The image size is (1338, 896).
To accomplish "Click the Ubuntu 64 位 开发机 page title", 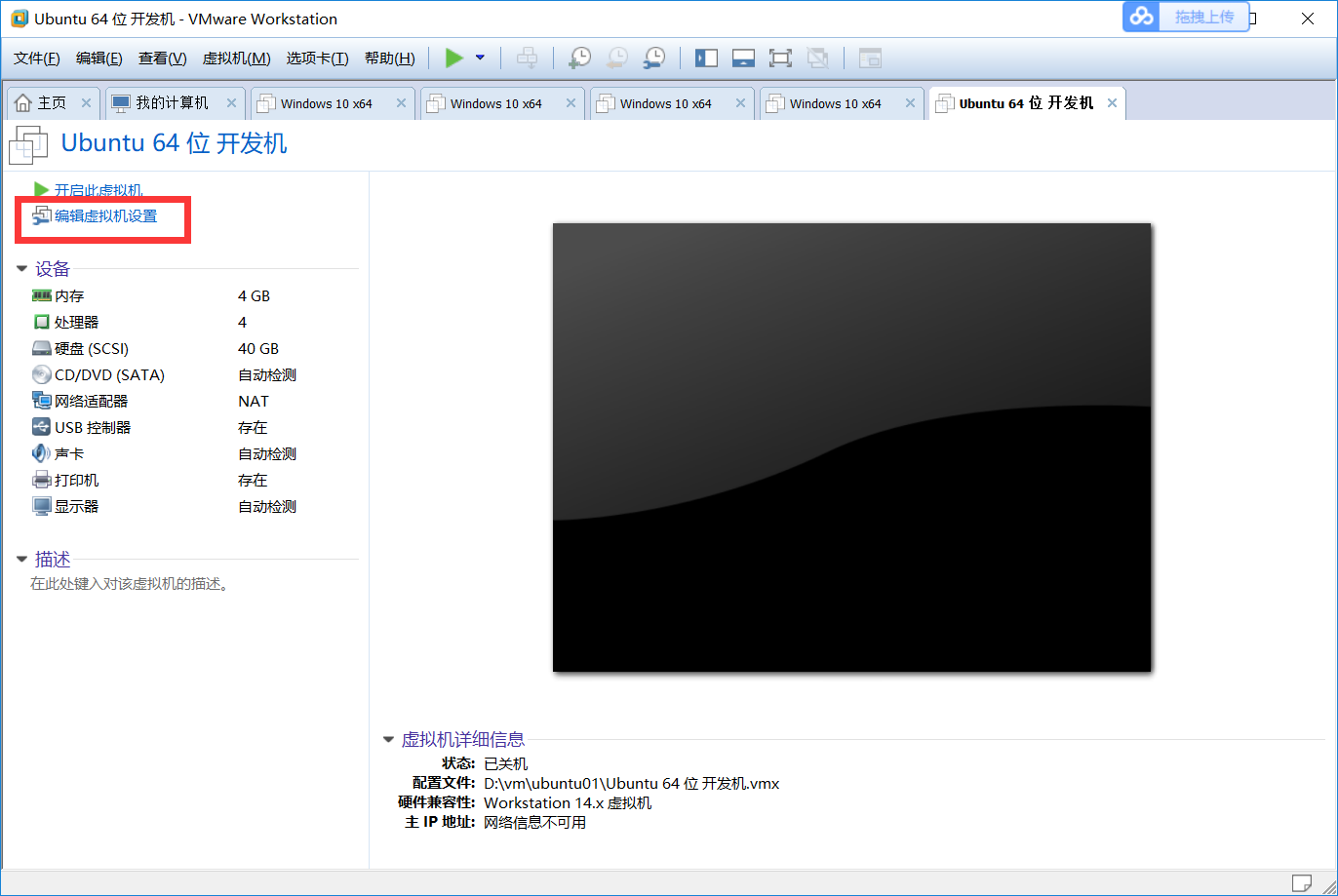I will point(174,143).
